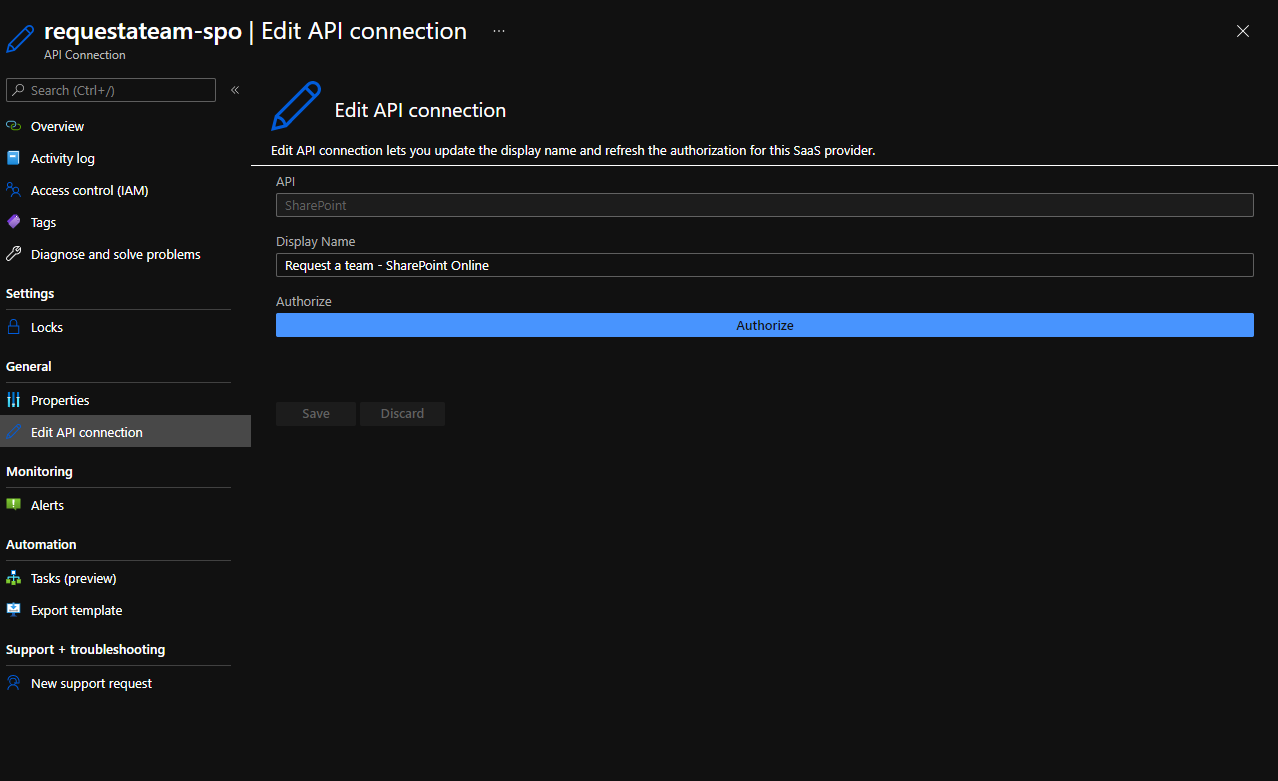Click the 'Display Name' label
This screenshot has height=781, width=1278.
[316, 241]
